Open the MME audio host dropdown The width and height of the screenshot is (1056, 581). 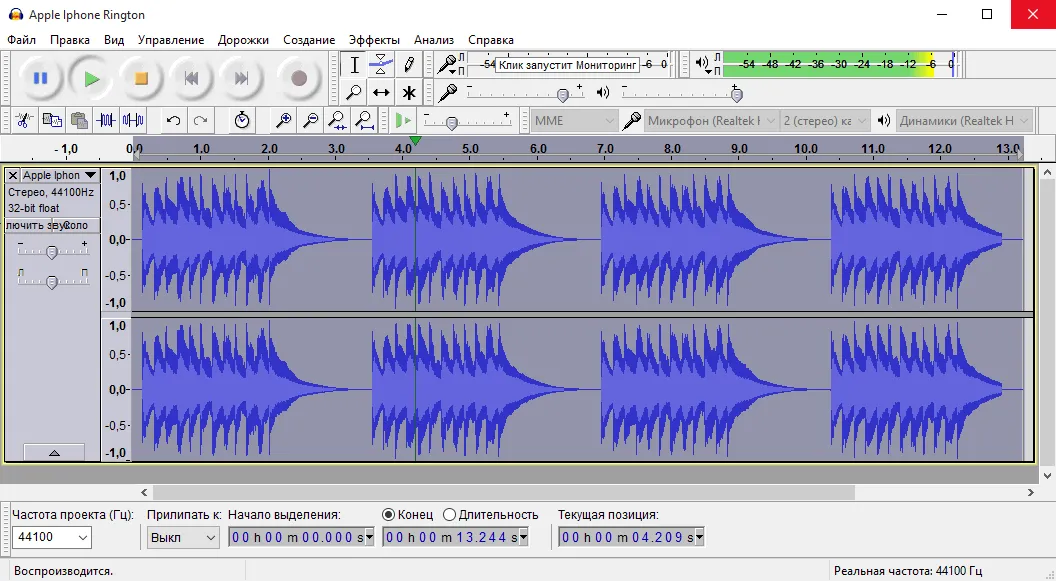point(574,121)
